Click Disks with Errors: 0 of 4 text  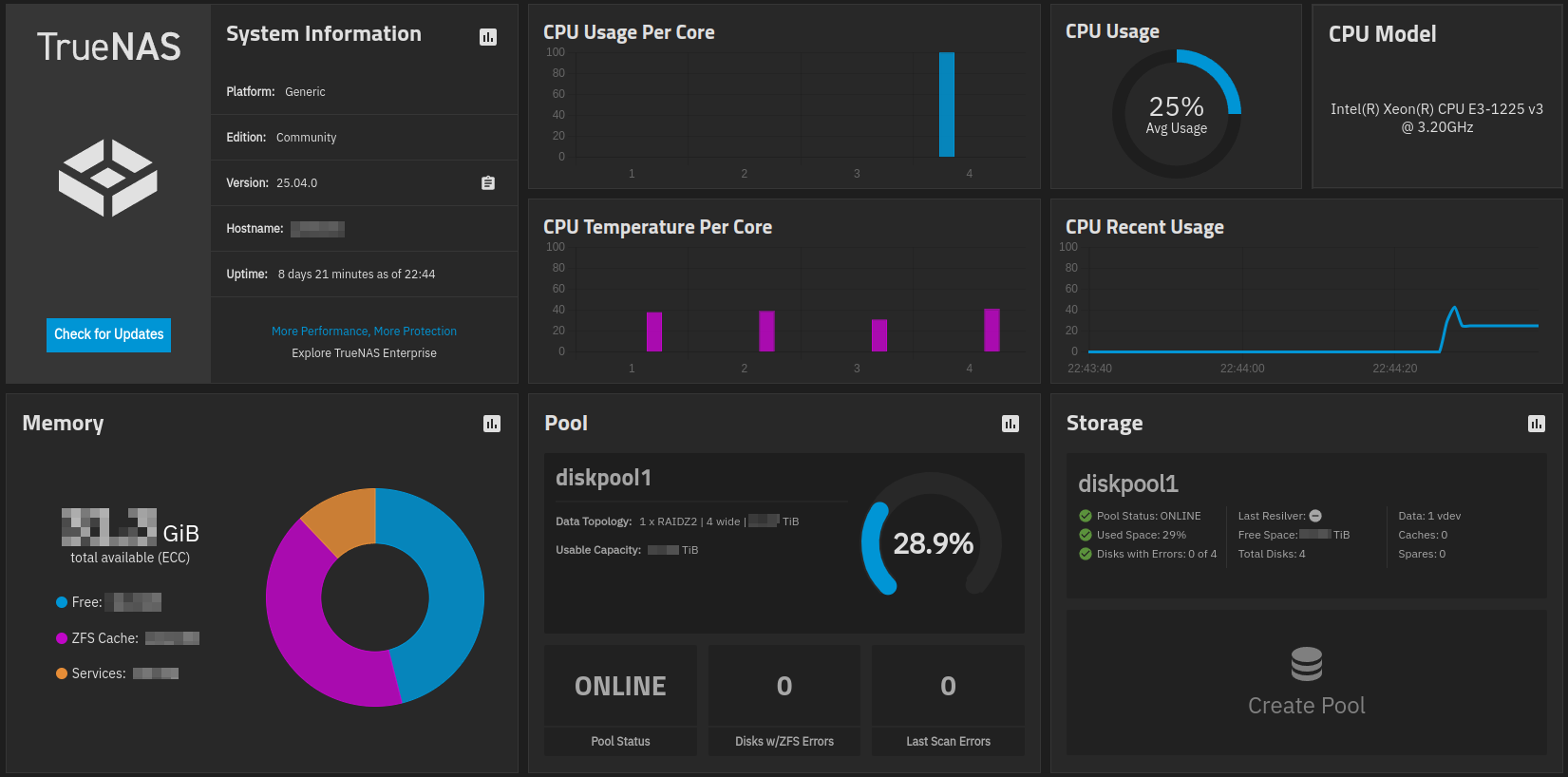[1157, 554]
